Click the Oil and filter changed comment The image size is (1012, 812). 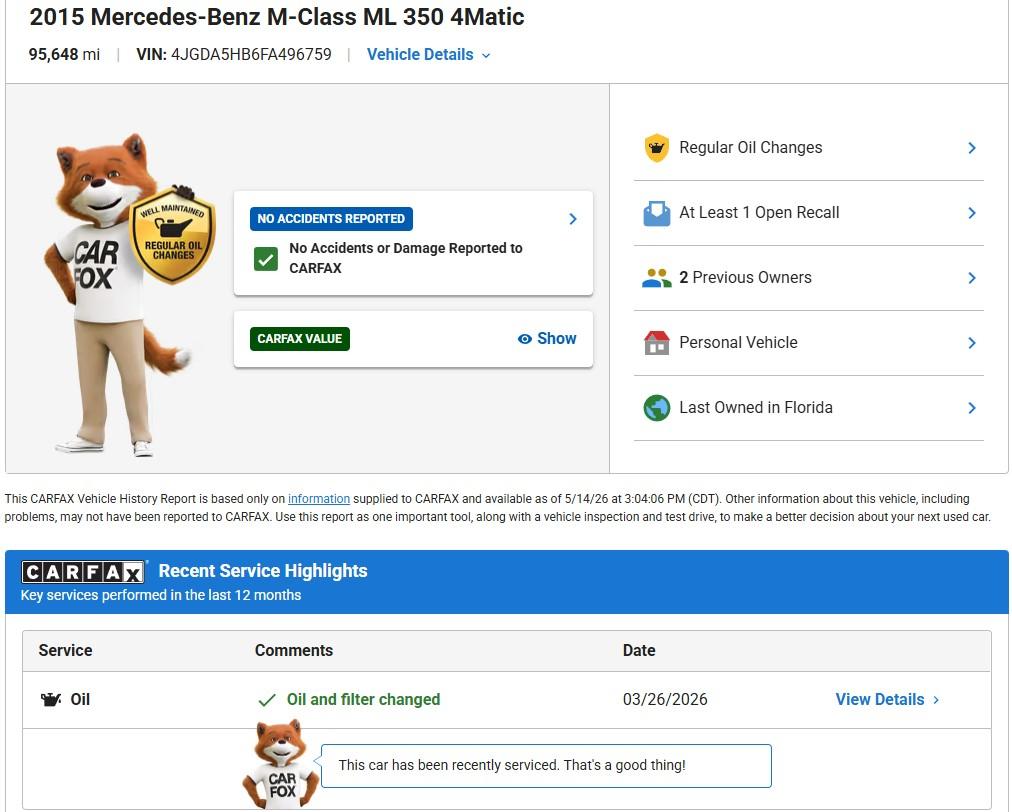point(363,700)
